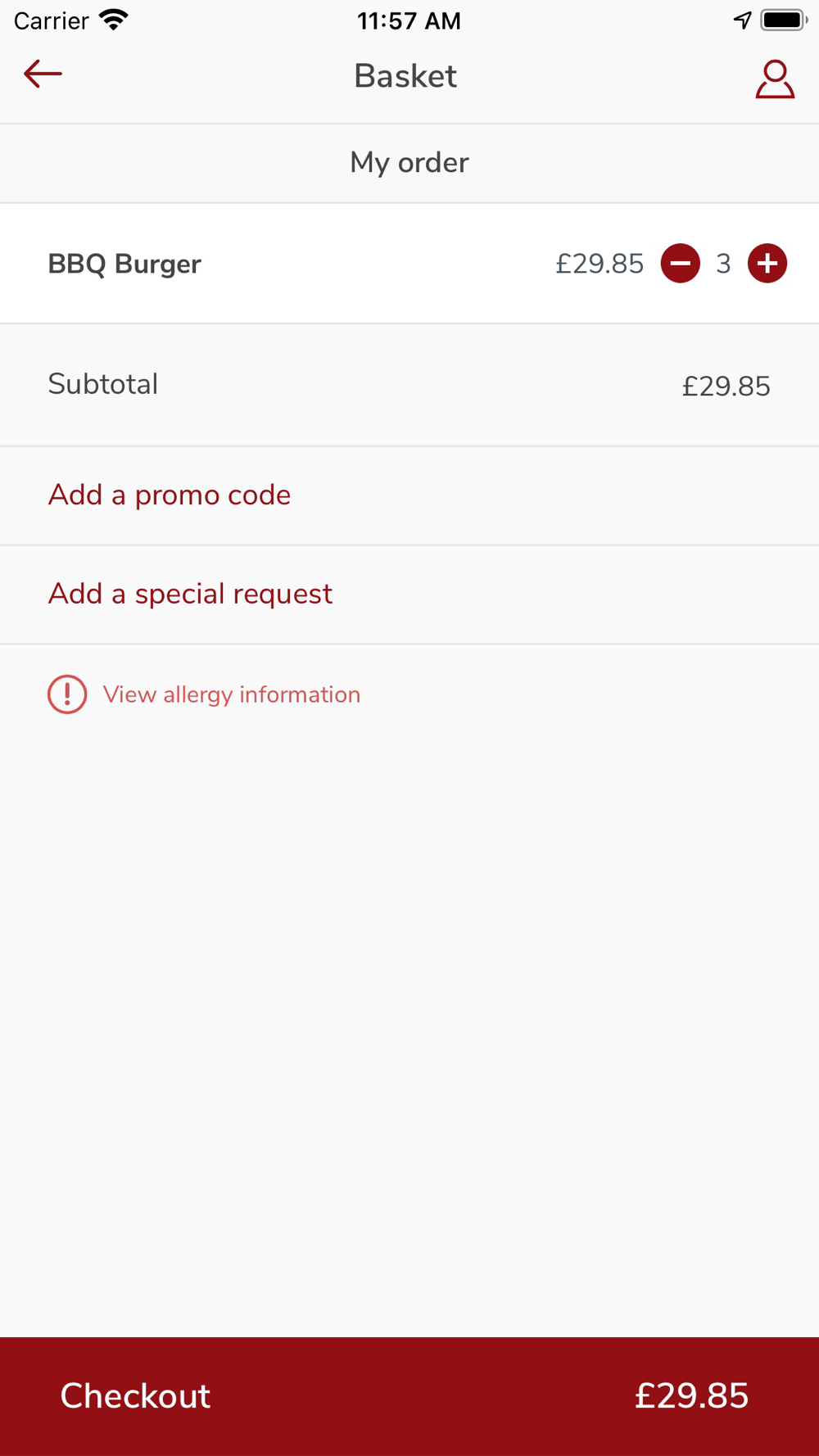Tap the My order section header
Screen dimensions: 819x1456
click(x=409, y=163)
